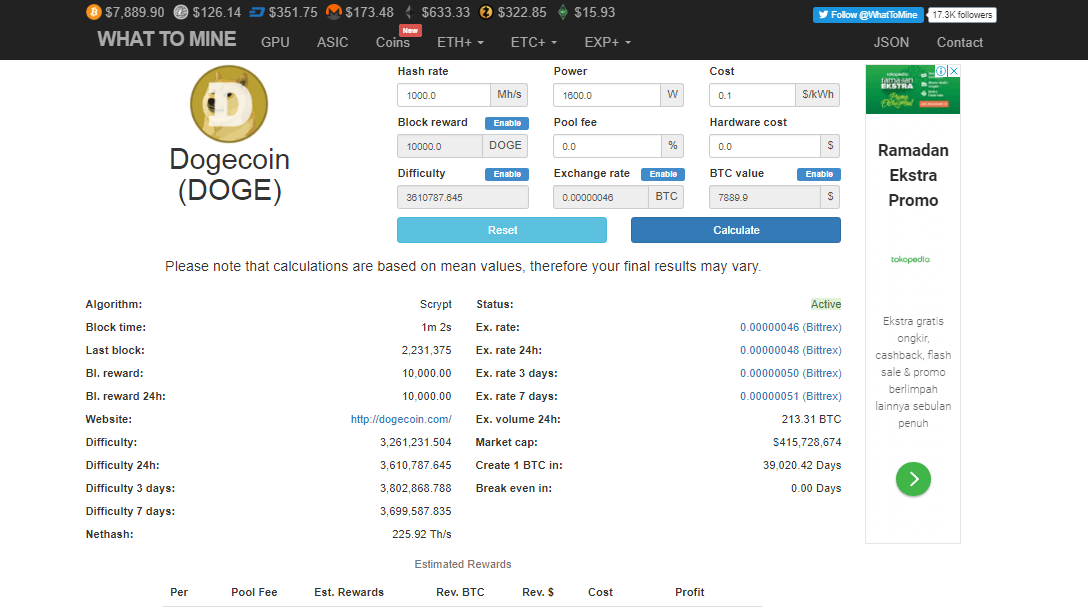Click the Scrypt algorithm value
This screenshot has height=614, width=1088.
pyautogui.click(x=436, y=305)
